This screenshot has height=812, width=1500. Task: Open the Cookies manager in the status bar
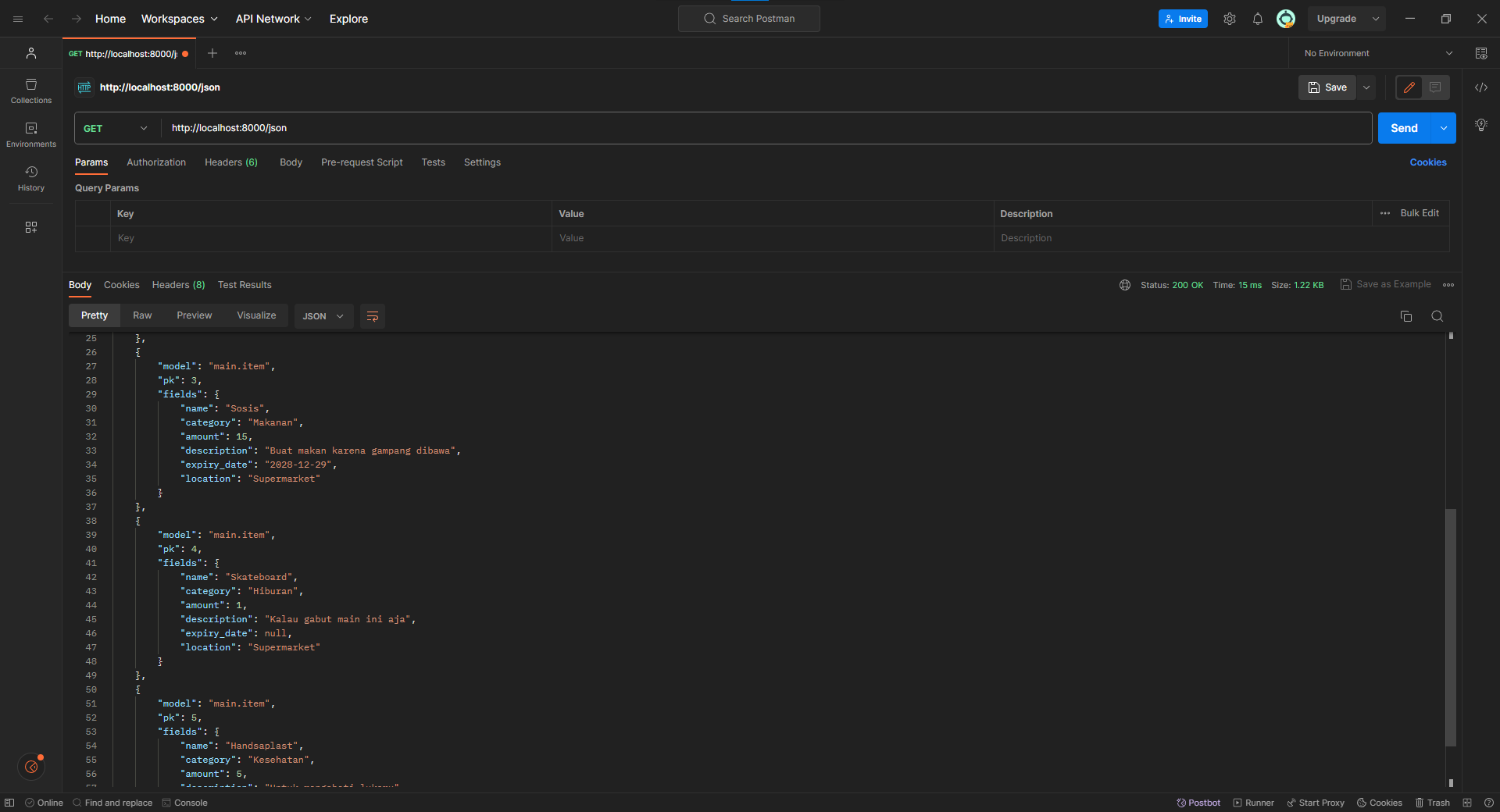click(x=1380, y=803)
